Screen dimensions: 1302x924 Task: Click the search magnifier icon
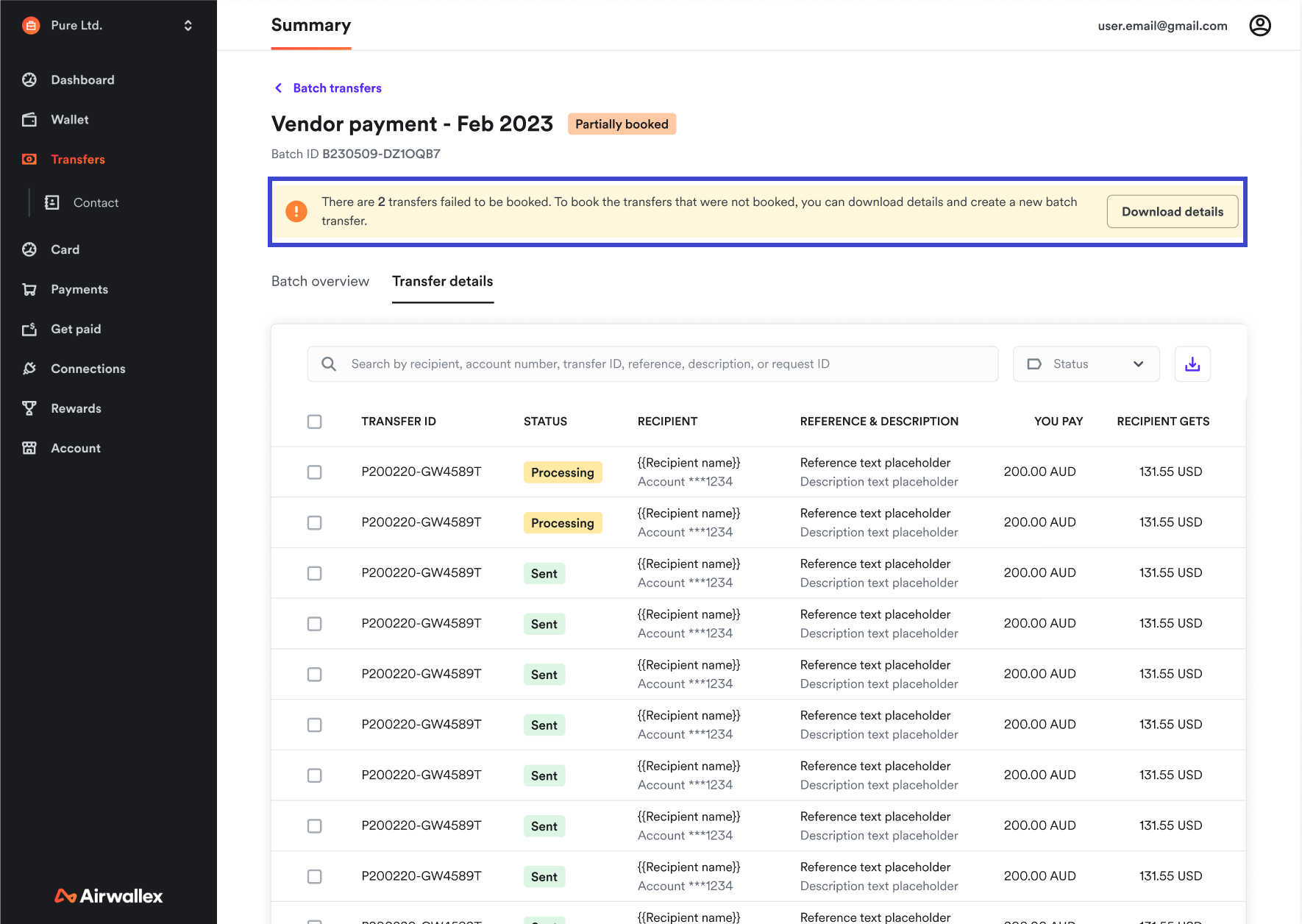[329, 364]
